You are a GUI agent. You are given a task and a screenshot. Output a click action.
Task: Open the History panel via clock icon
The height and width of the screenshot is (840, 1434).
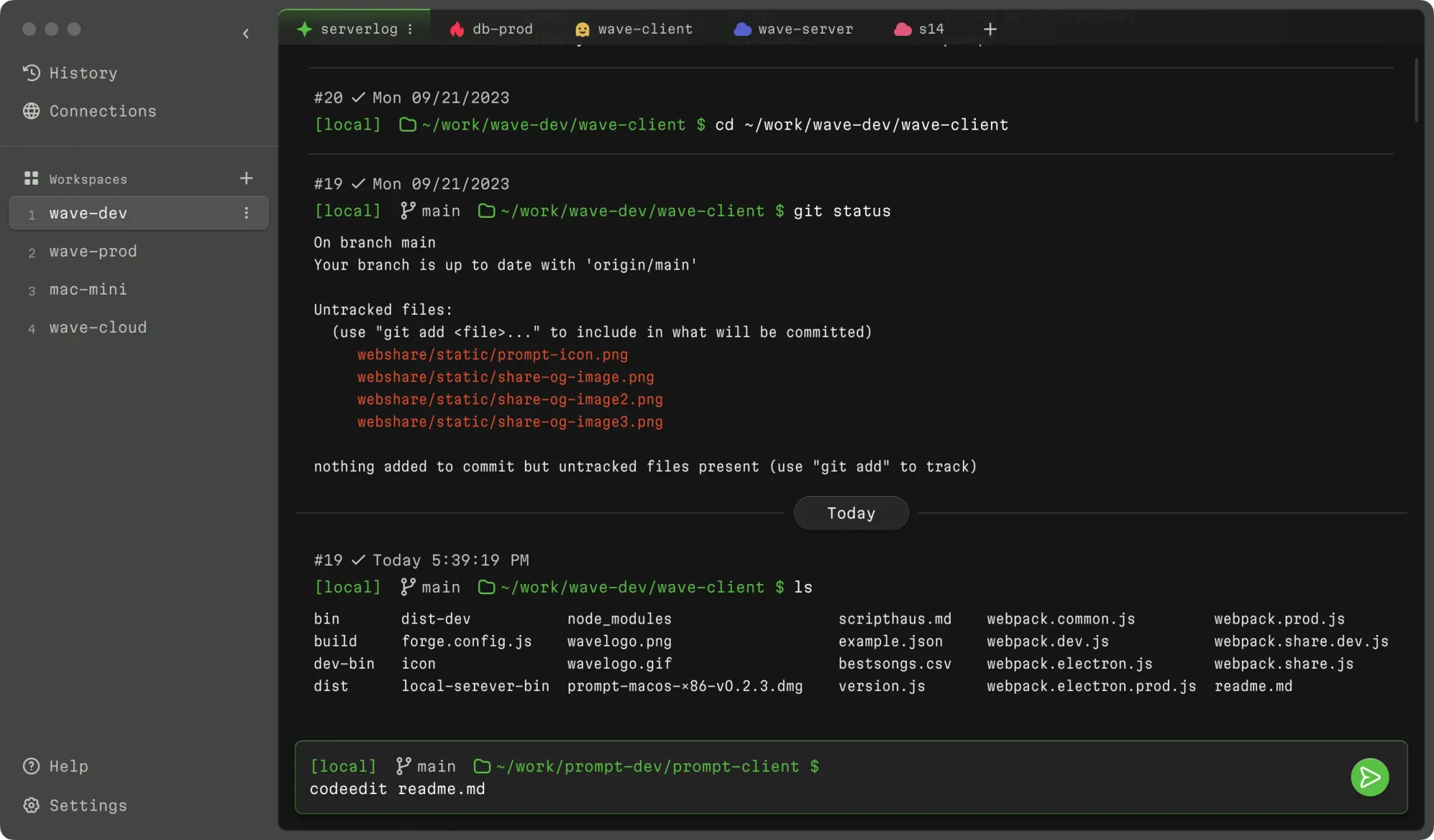[x=31, y=72]
